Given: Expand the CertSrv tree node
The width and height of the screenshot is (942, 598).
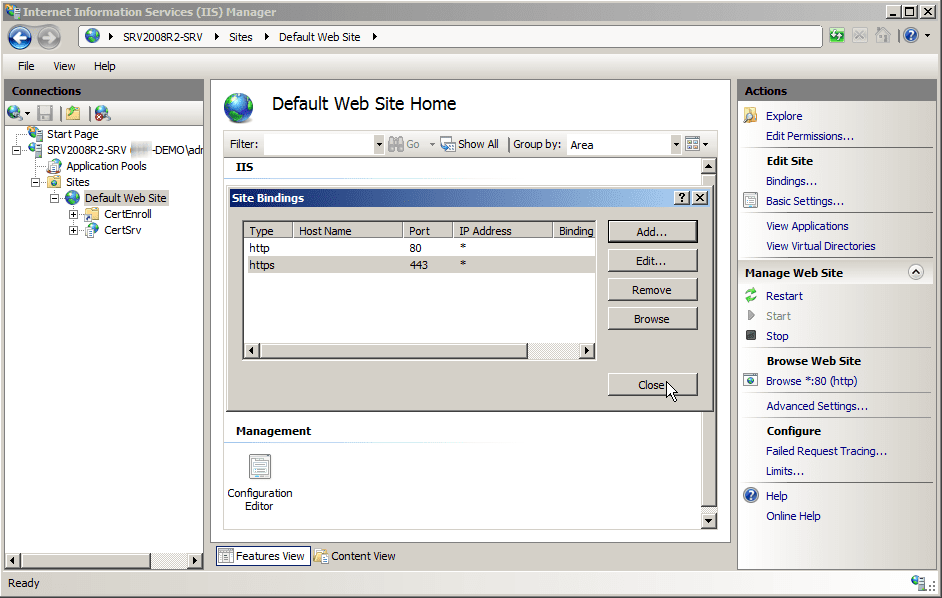Looking at the screenshot, I should (73, 230).
